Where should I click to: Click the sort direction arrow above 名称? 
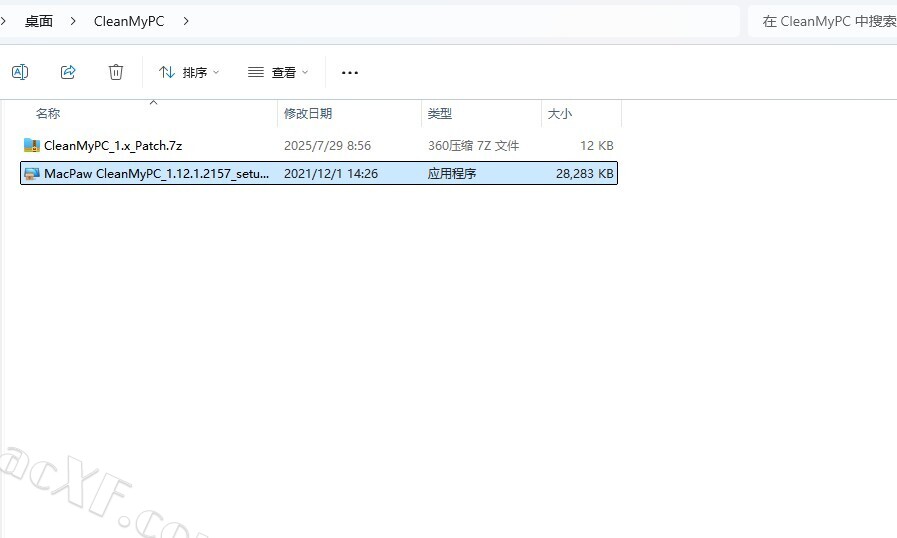pos(153,102)
